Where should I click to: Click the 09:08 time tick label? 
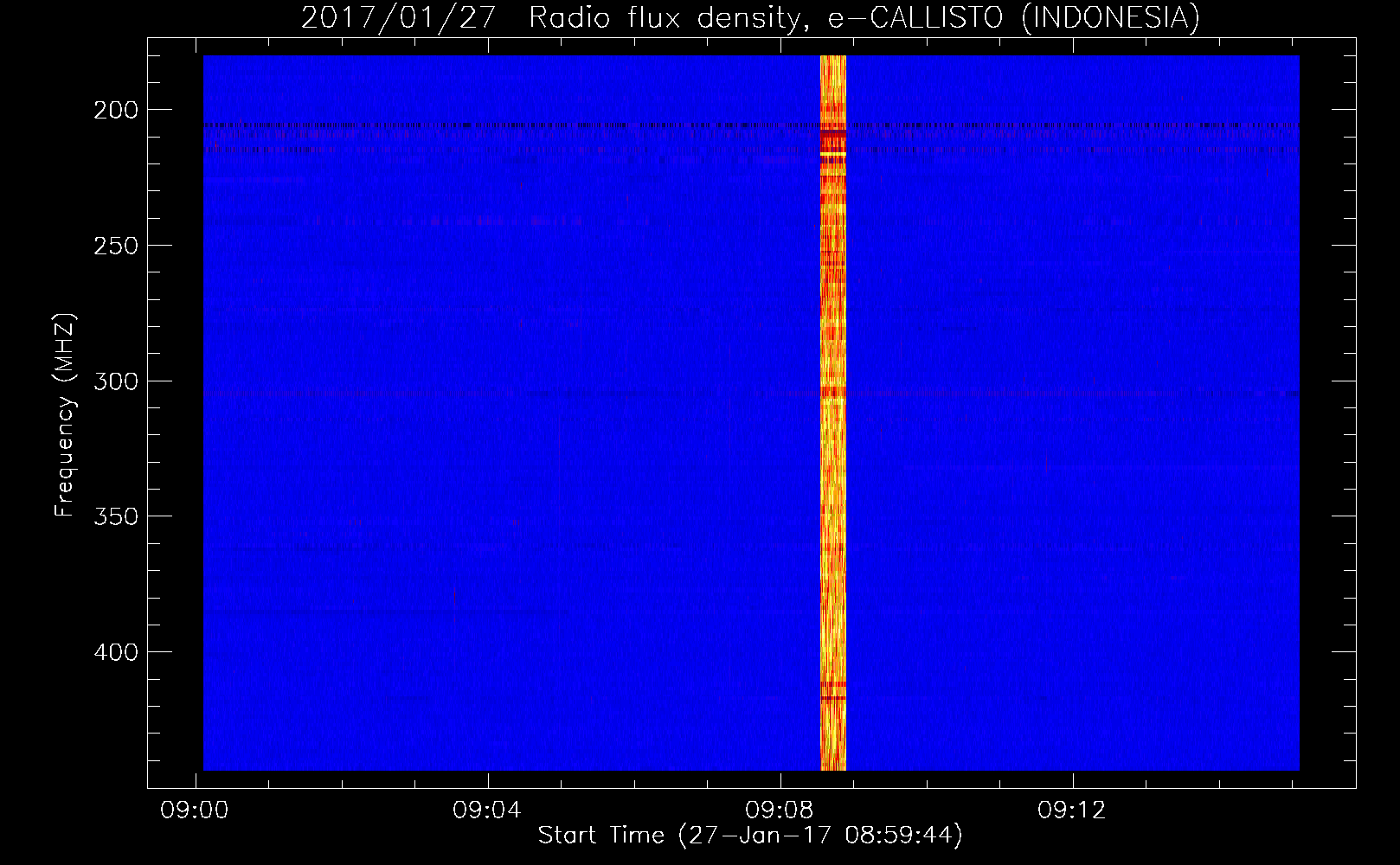pyautogui.click(x=780, y=811)
